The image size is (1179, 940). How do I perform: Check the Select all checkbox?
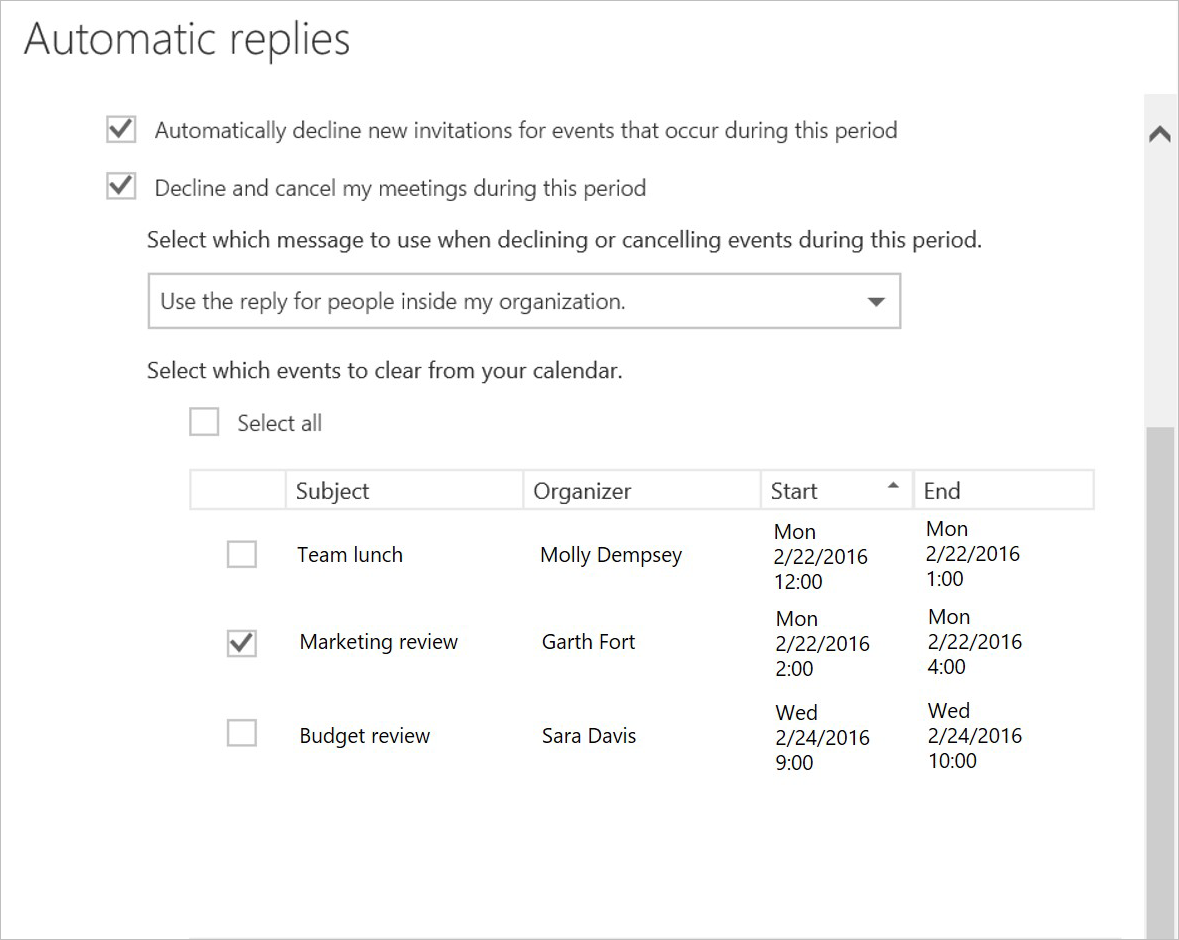point(204,423)
